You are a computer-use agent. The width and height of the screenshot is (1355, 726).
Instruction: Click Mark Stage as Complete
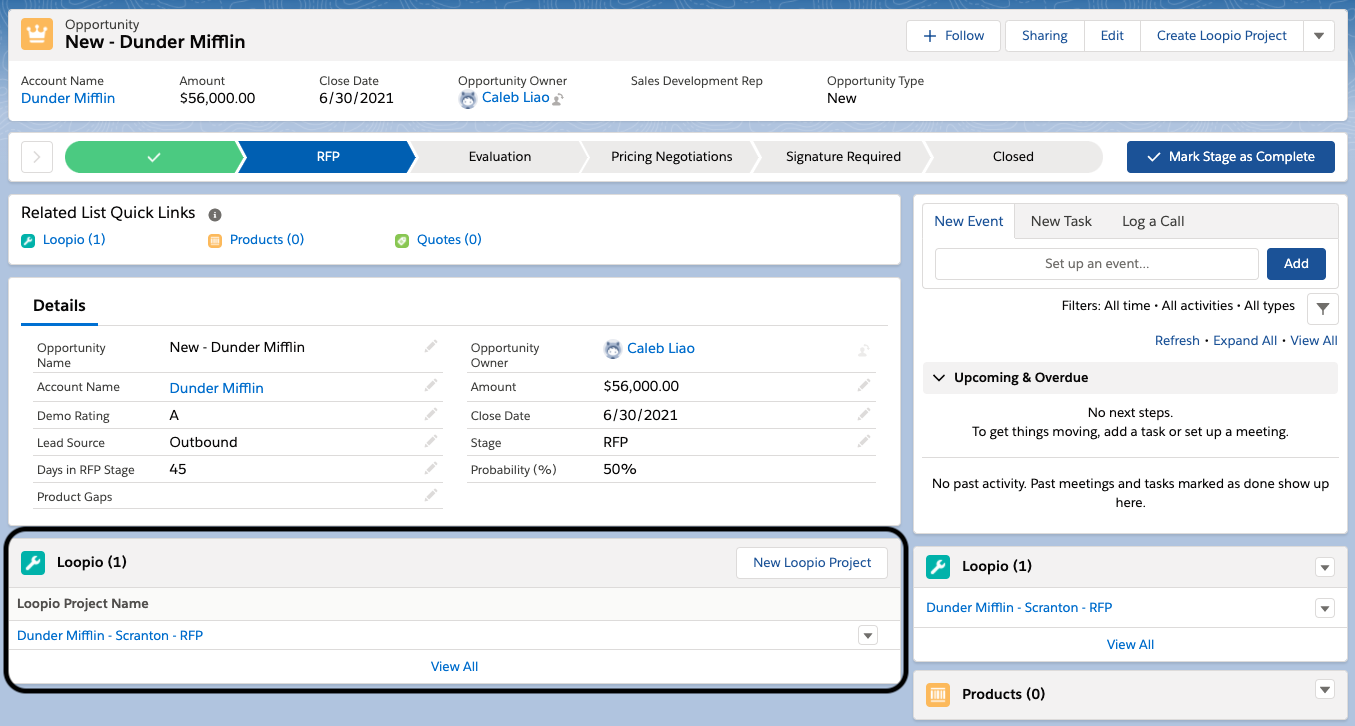click(x=1230, y=156)
